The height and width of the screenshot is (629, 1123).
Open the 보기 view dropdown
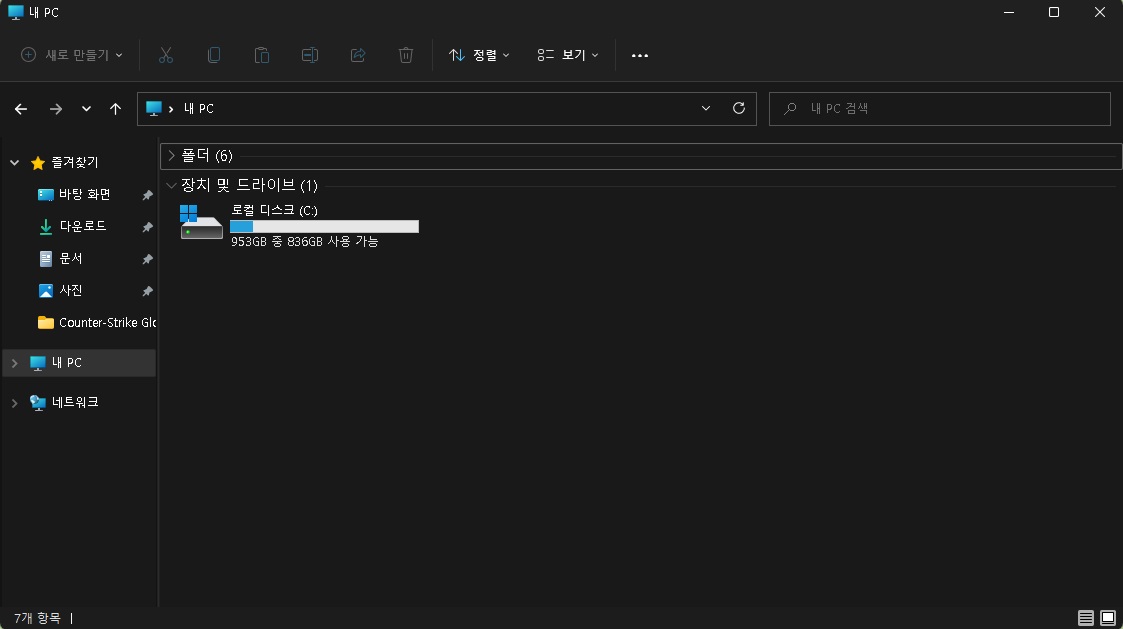click(x=567, y=55)
